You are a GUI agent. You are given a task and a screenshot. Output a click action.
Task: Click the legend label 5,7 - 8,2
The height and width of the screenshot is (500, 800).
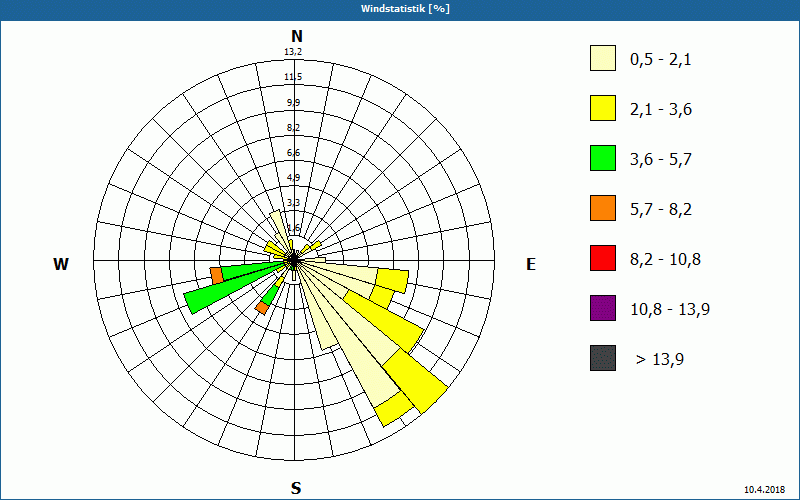click(661, 210)
